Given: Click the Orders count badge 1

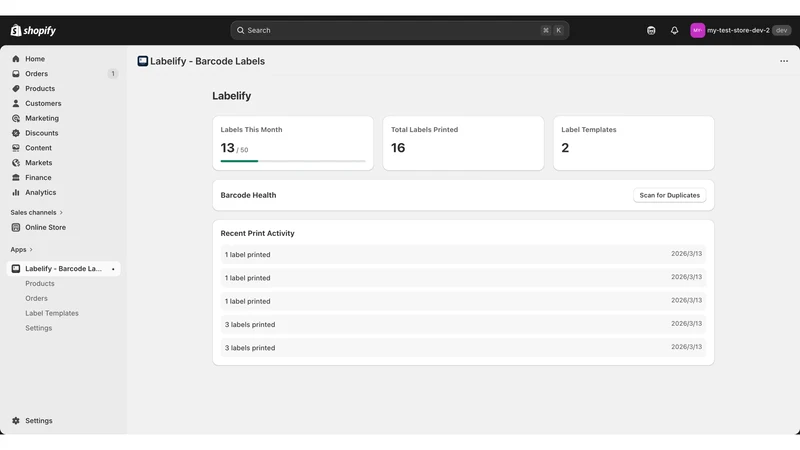Looking at the screenshot, I should [113, 73].
